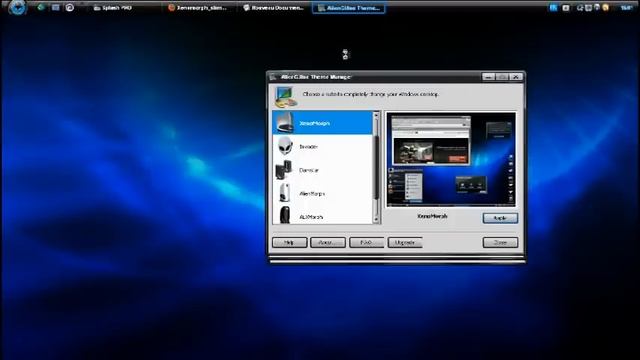Click the Theme Manager title bar icon
The image size is (640, 360).
pos(273,77)
